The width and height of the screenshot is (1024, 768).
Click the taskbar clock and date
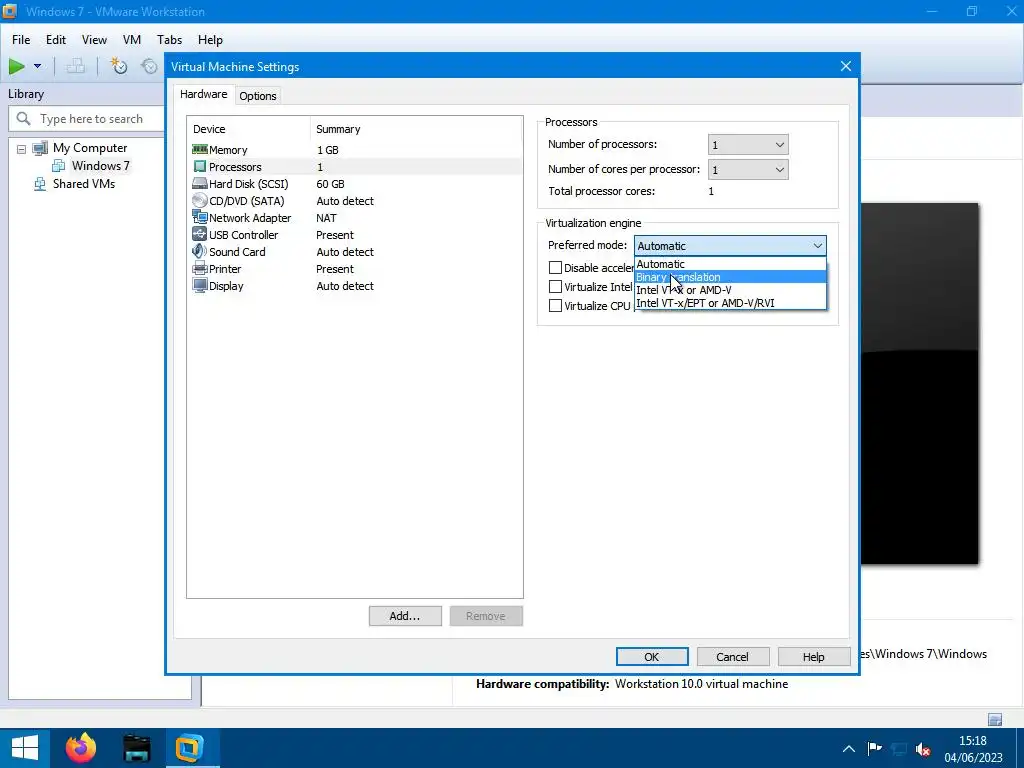[x=972, y=749]
